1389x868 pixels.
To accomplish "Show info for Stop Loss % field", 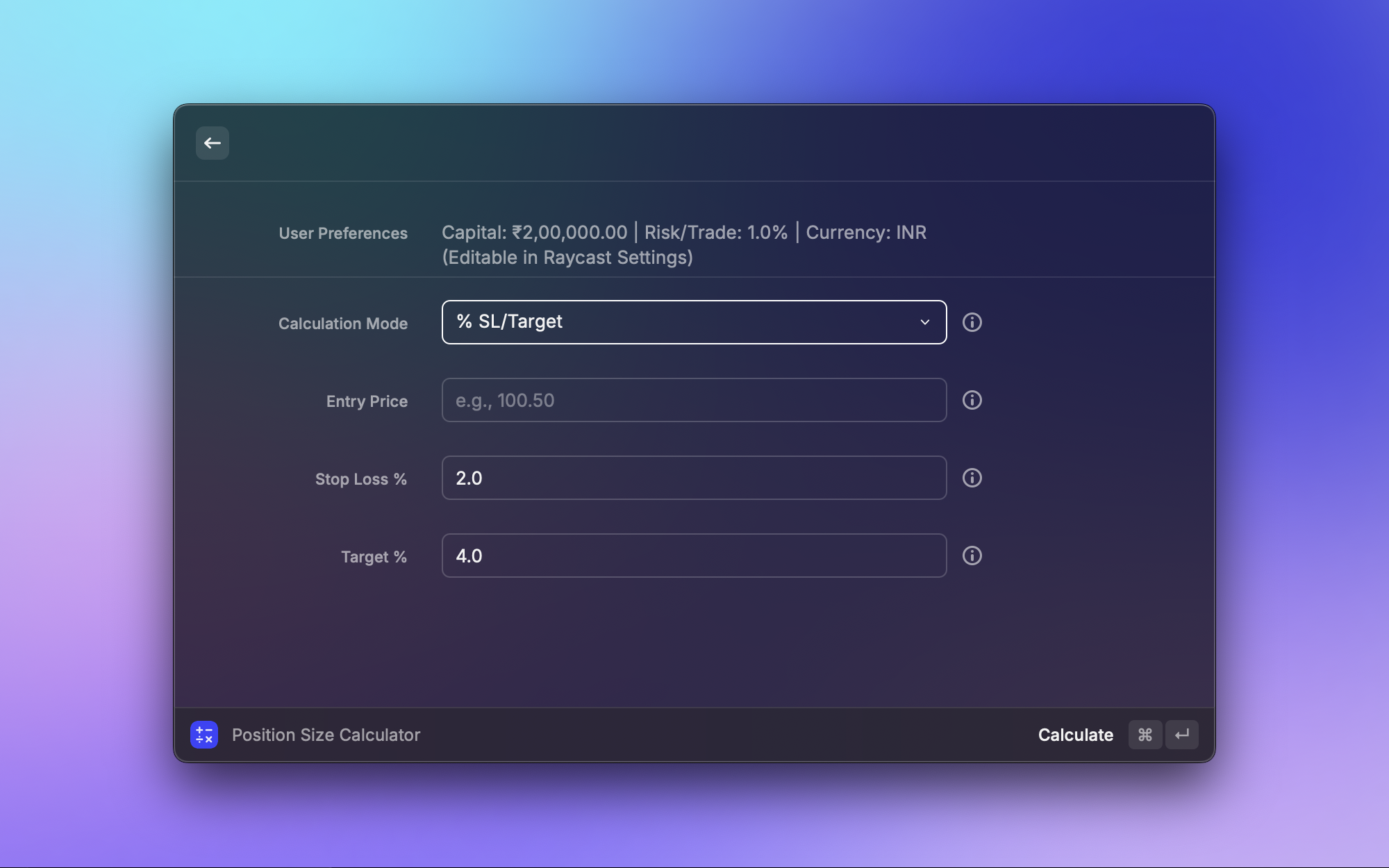I will (x=972, y=478).
